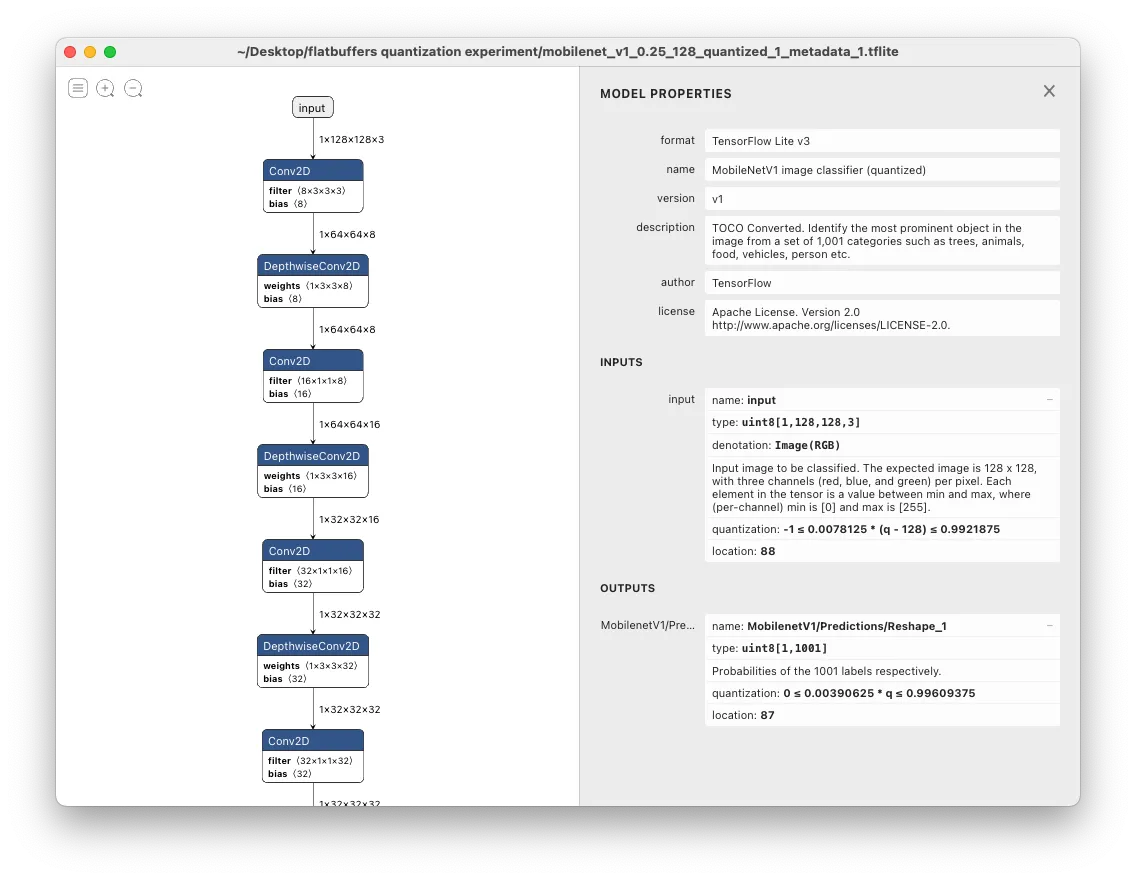Zoom out of the model graph
The width and height of the screenshot is (1136, 880).
pyautogui.click(x=133, y=88)
